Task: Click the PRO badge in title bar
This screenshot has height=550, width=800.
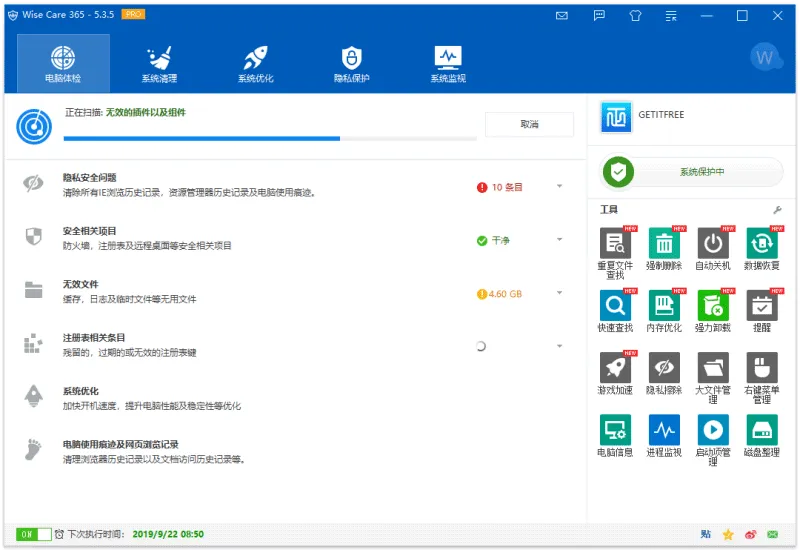Action: pyautogui.click(x=133, y=14)
